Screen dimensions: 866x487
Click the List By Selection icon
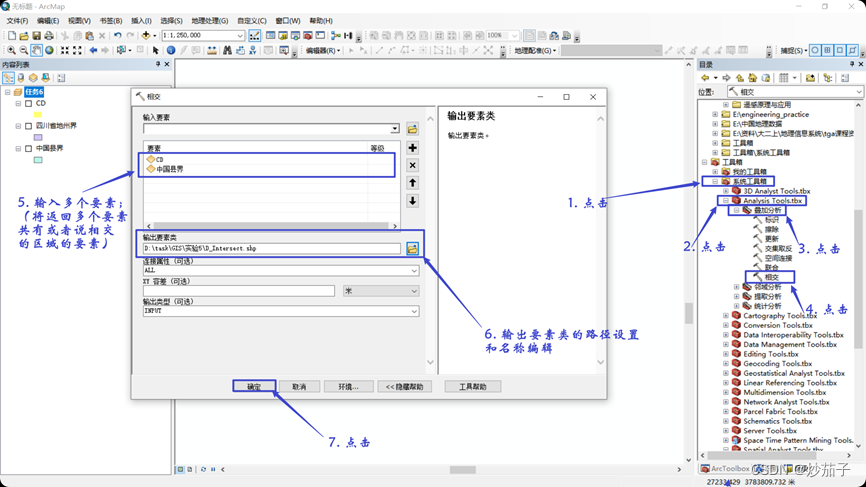tap(45, 78)
